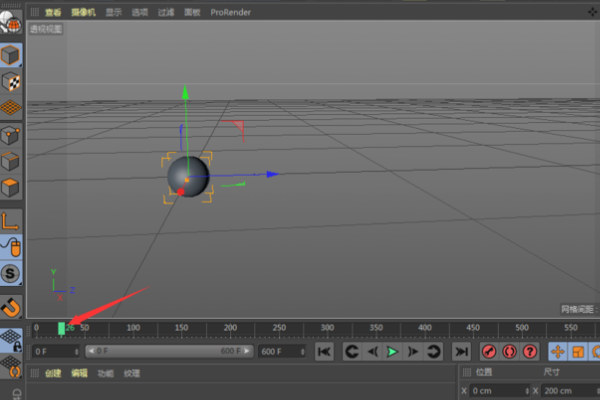Select the Model mode cube icon
The image size is (600, 400).
click(x=11, y=55)
